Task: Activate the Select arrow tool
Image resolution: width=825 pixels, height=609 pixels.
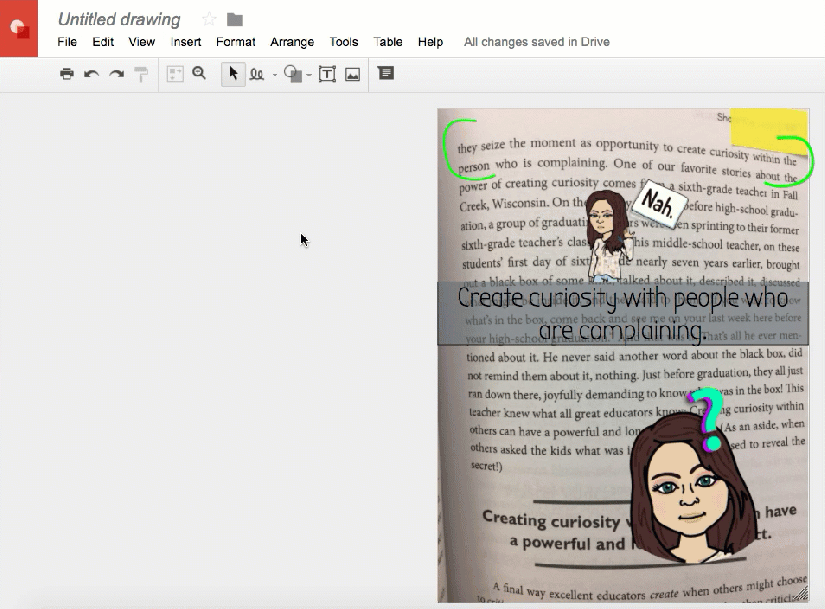Action: tap(233, 74)
